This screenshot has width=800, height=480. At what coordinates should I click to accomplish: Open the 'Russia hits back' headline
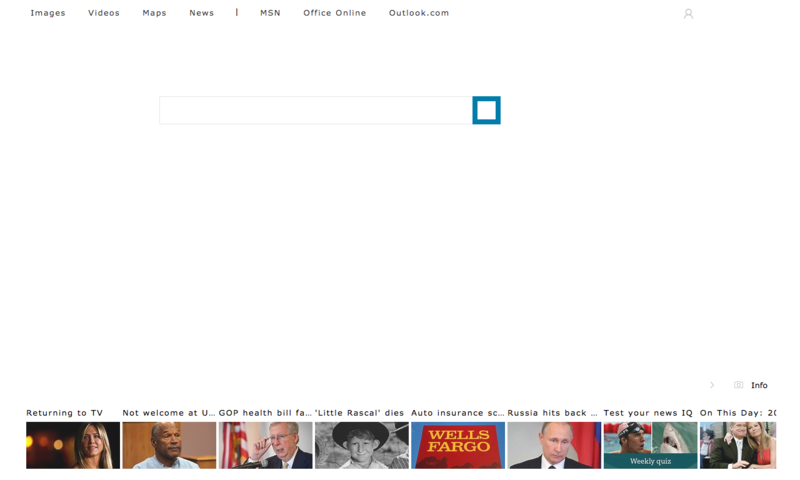(552, 413)
